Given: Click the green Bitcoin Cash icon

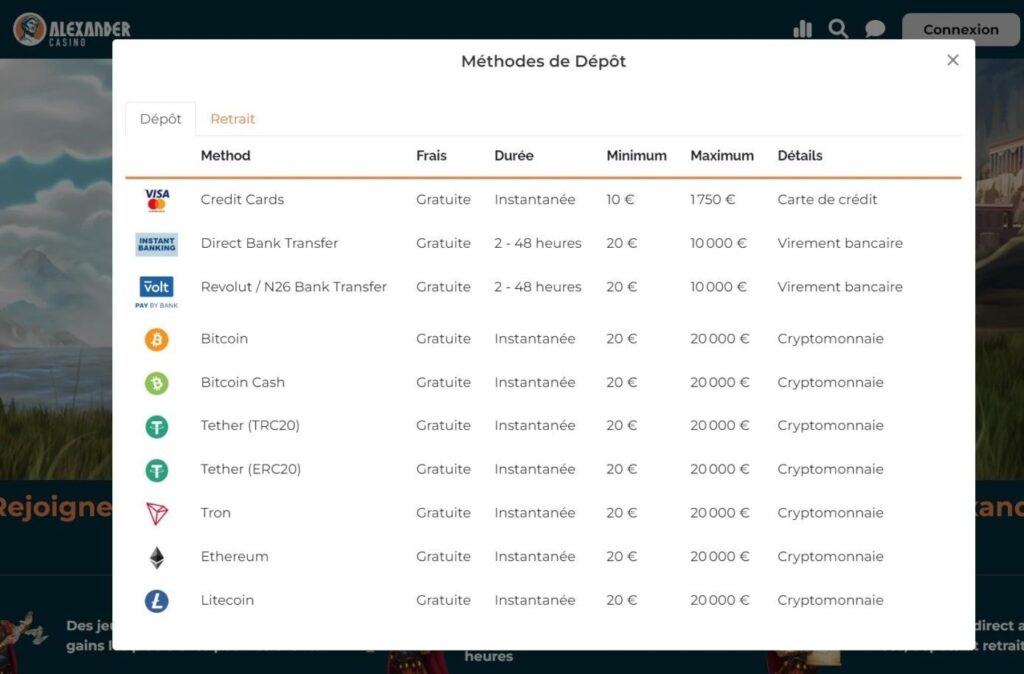Looking at the screenshot, I should tap(157, 383).
